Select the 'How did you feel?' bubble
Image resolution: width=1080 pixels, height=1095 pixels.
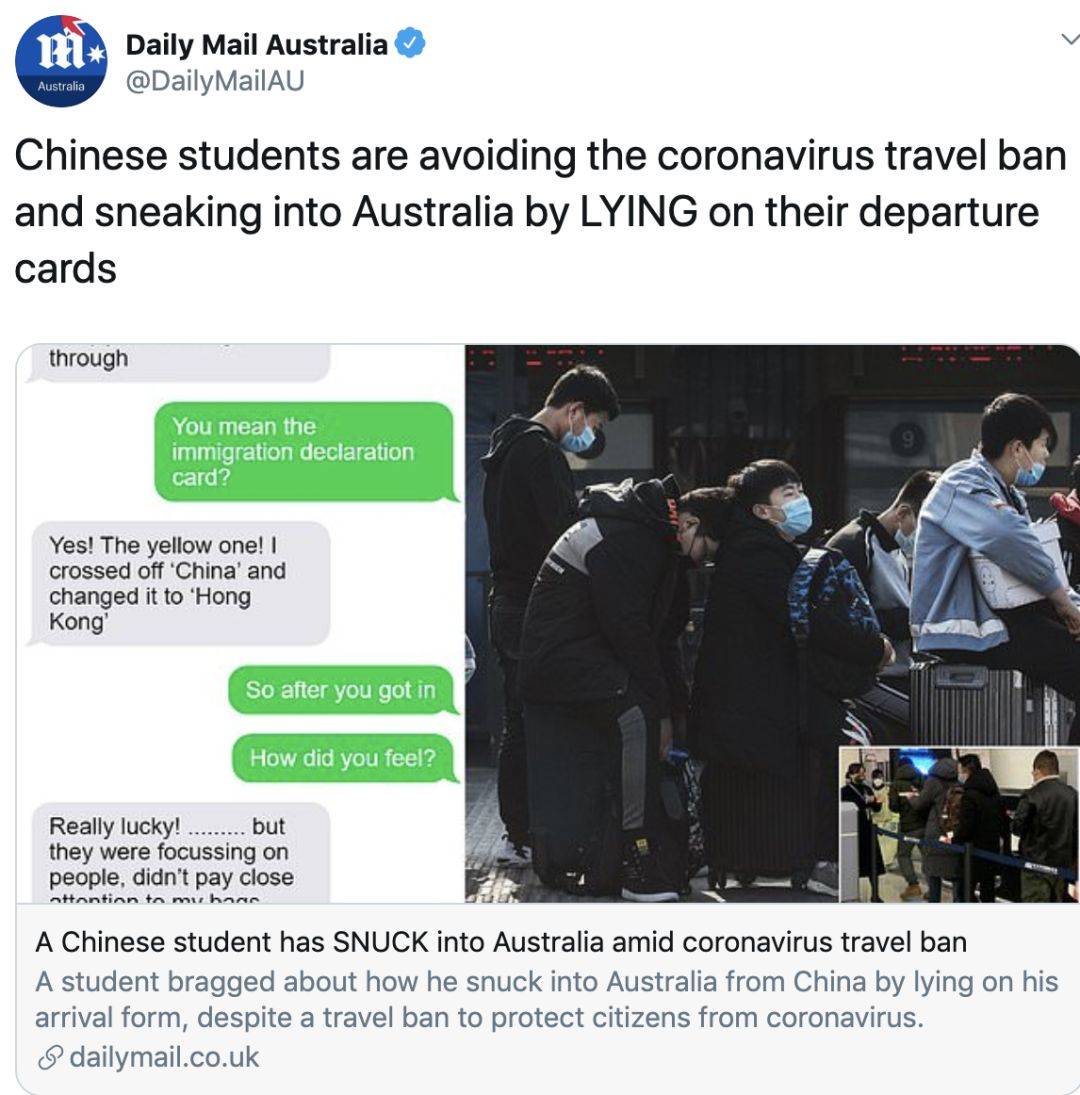pyautogui.click(x=343, y=758)
